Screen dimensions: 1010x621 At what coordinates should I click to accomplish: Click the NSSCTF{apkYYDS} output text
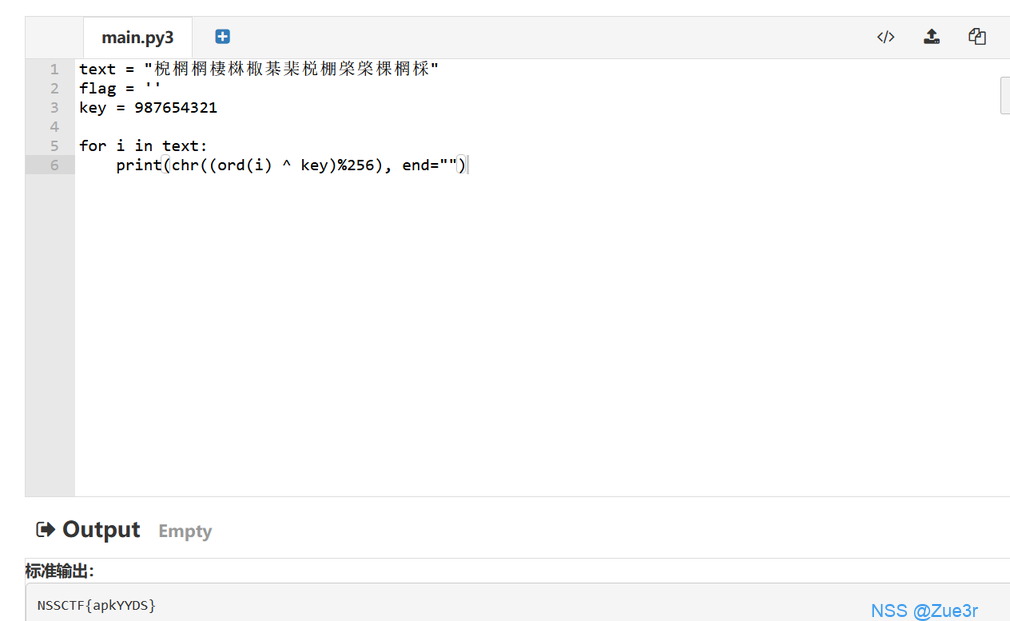click(x=97, y=606)
